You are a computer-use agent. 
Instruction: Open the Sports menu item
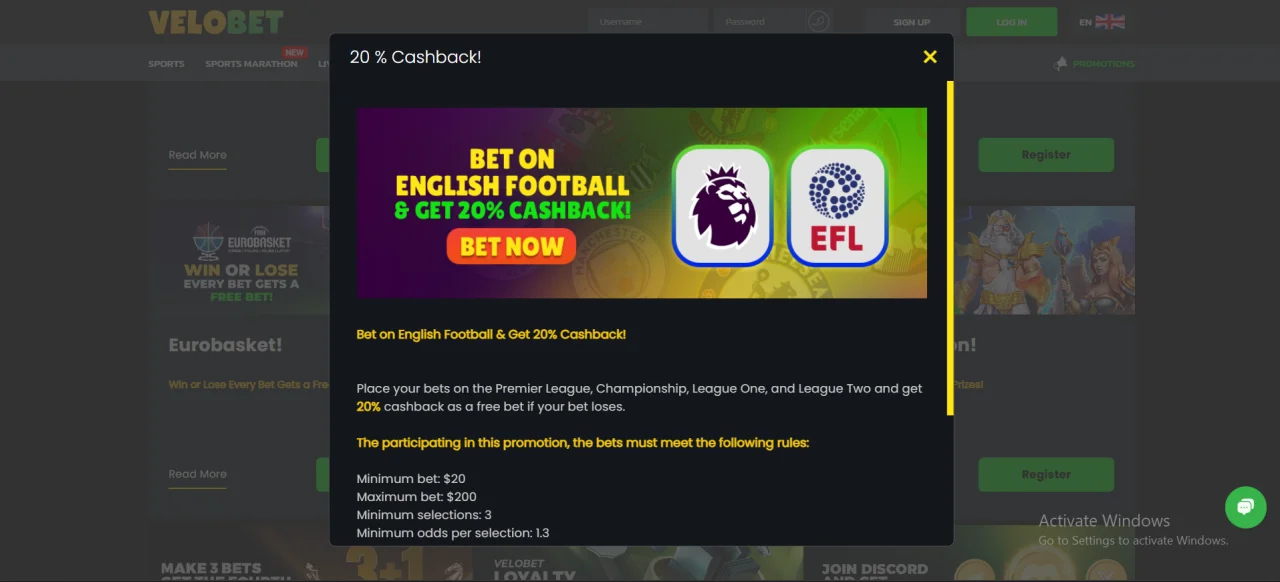tap(166, 64)
